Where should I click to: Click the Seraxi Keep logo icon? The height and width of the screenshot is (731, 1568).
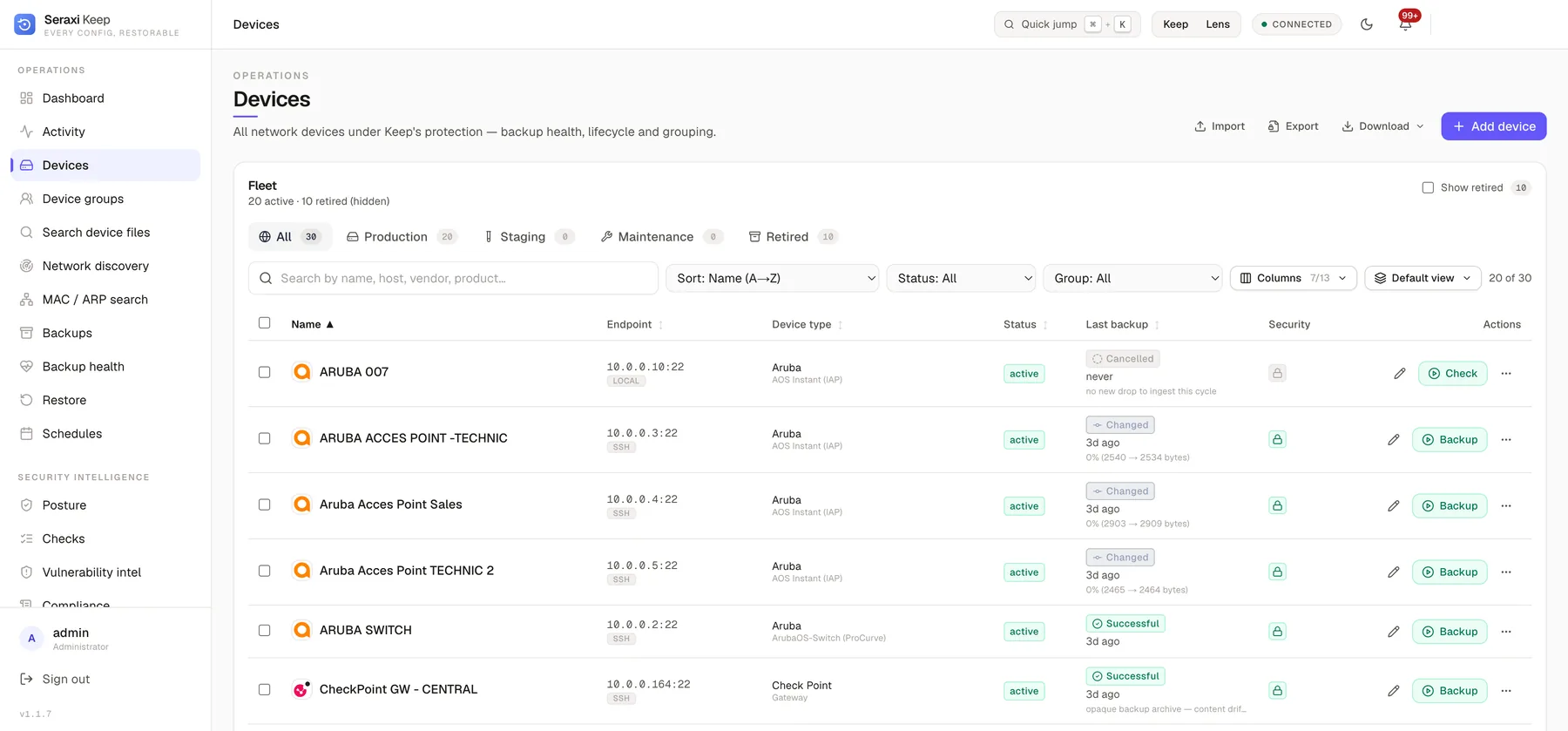[x=25, y=24]
